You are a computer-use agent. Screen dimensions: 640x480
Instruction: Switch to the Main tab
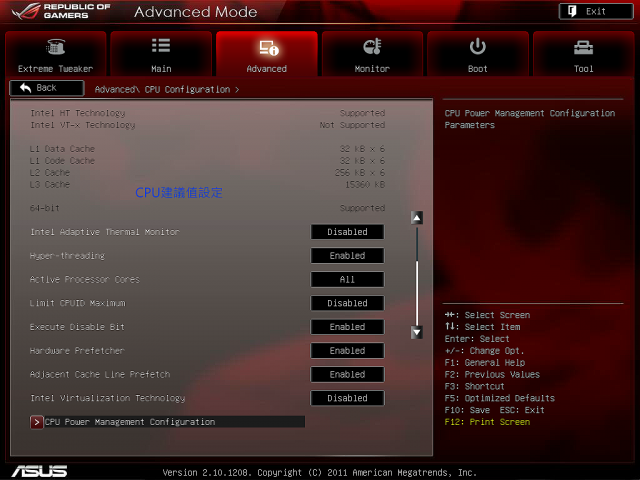161,53
